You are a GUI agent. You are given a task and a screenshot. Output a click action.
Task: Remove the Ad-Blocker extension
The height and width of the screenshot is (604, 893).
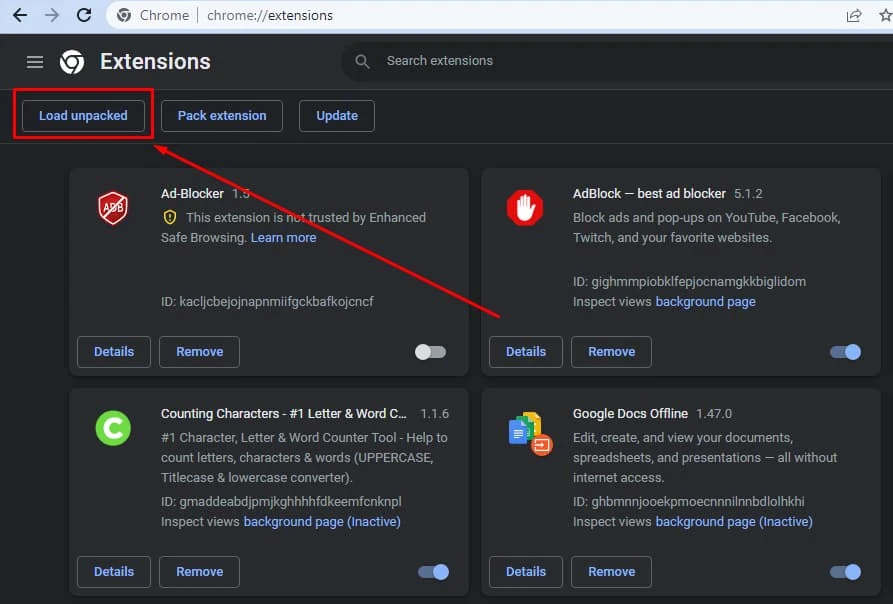pos(199,352)
